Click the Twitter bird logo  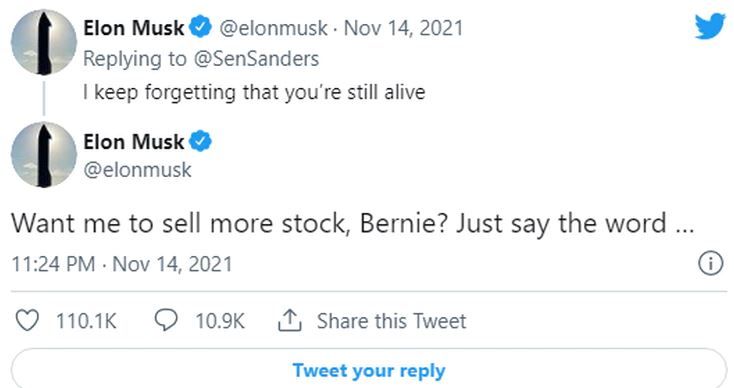pyautogui.click(x=710, y=26)
